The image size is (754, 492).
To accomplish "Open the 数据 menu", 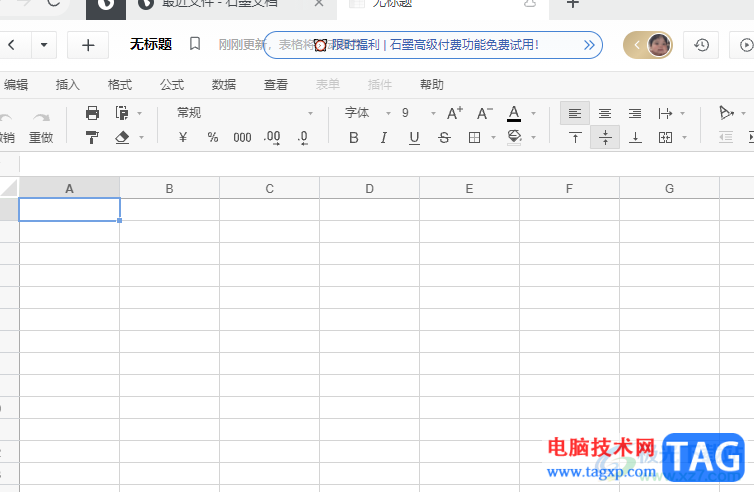I will pyautogui.click(x=224, y=85).
